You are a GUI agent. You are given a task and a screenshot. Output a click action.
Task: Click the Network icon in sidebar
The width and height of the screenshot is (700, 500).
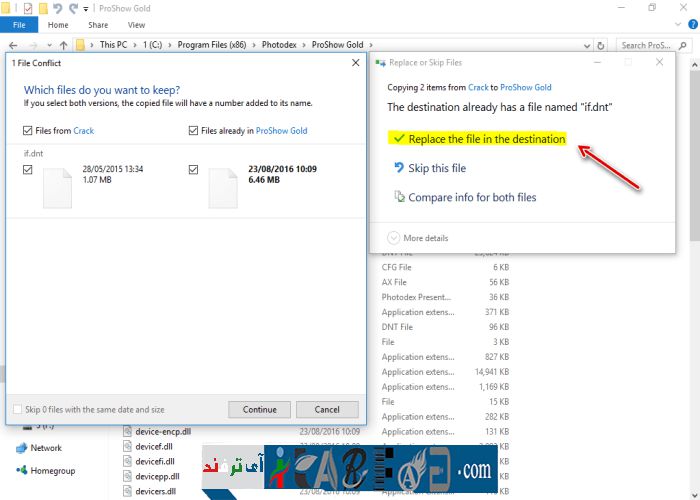[x=21, y=448]
